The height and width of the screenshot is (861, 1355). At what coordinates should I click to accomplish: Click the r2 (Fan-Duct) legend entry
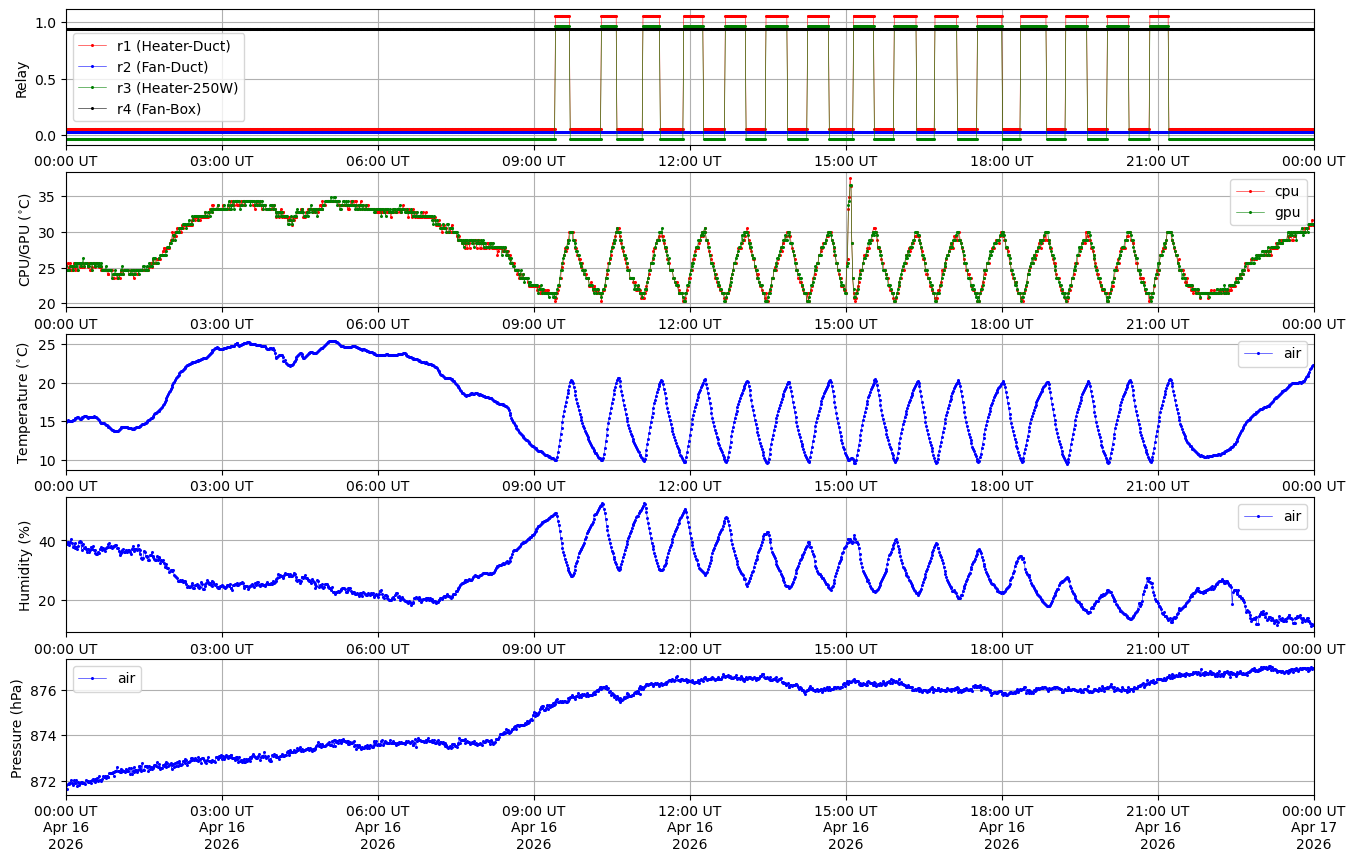pyautogui.click(x=162, y=66)
